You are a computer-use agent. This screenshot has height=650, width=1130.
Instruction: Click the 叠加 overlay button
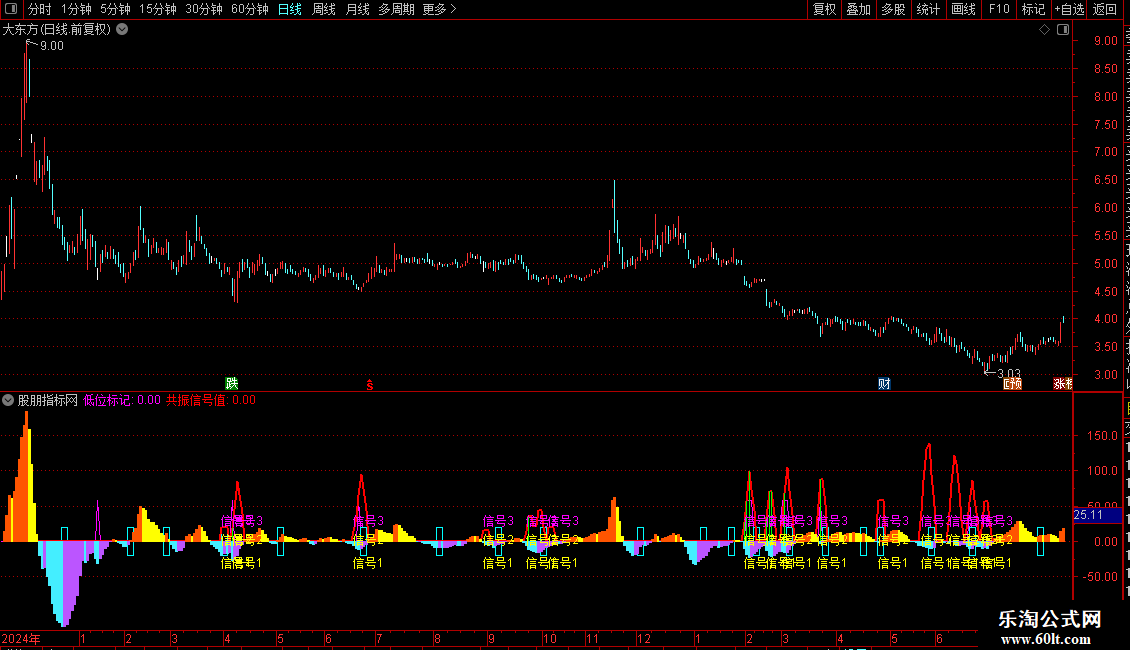pos(858,9)
